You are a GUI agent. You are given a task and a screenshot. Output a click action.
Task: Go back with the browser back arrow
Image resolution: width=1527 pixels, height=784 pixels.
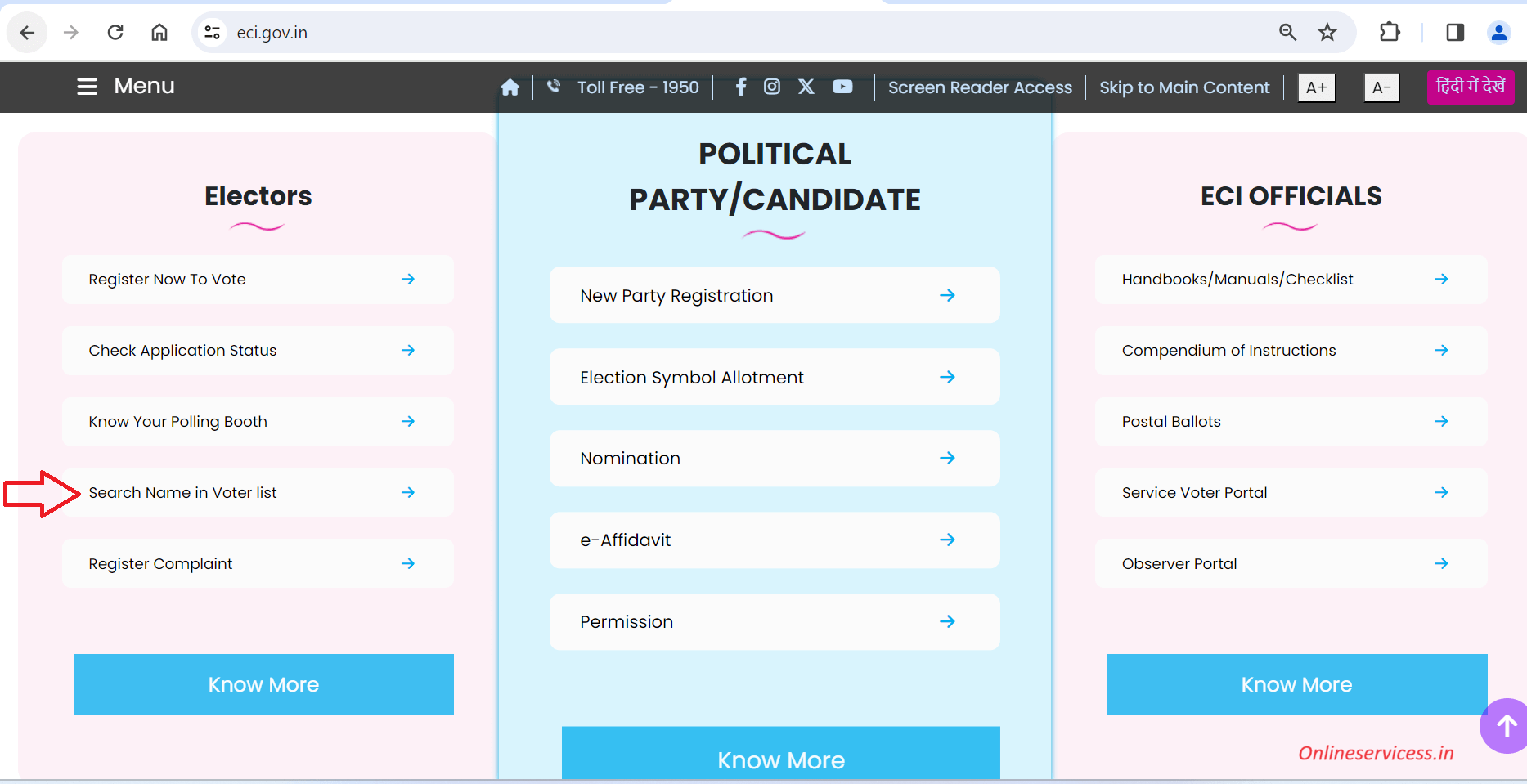27,33
